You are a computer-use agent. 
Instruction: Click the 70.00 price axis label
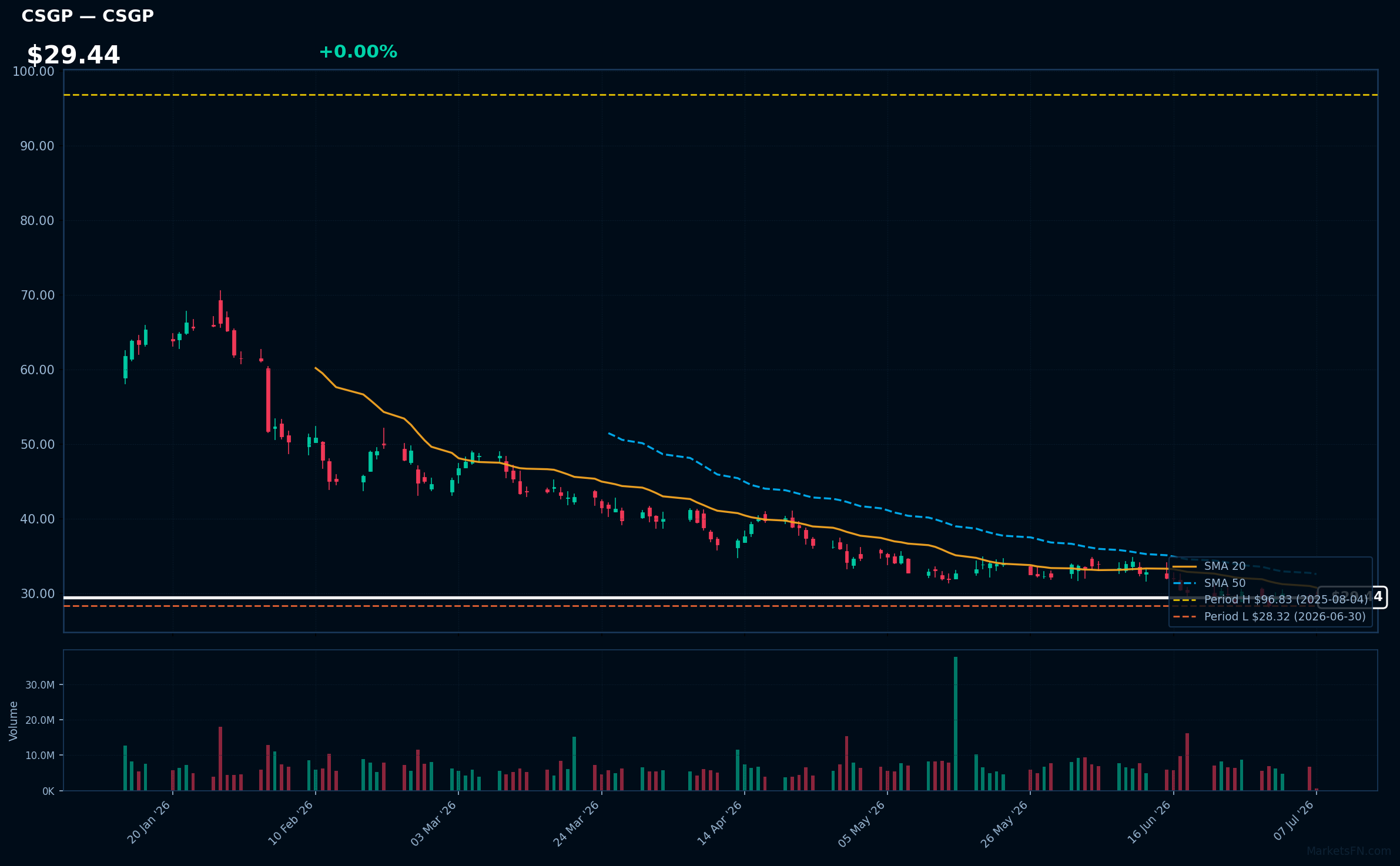coord(37,296)
